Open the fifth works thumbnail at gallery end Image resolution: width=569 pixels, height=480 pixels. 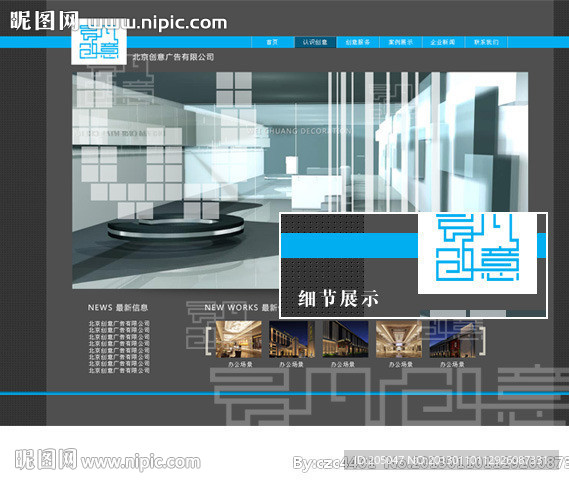[453, 339]
